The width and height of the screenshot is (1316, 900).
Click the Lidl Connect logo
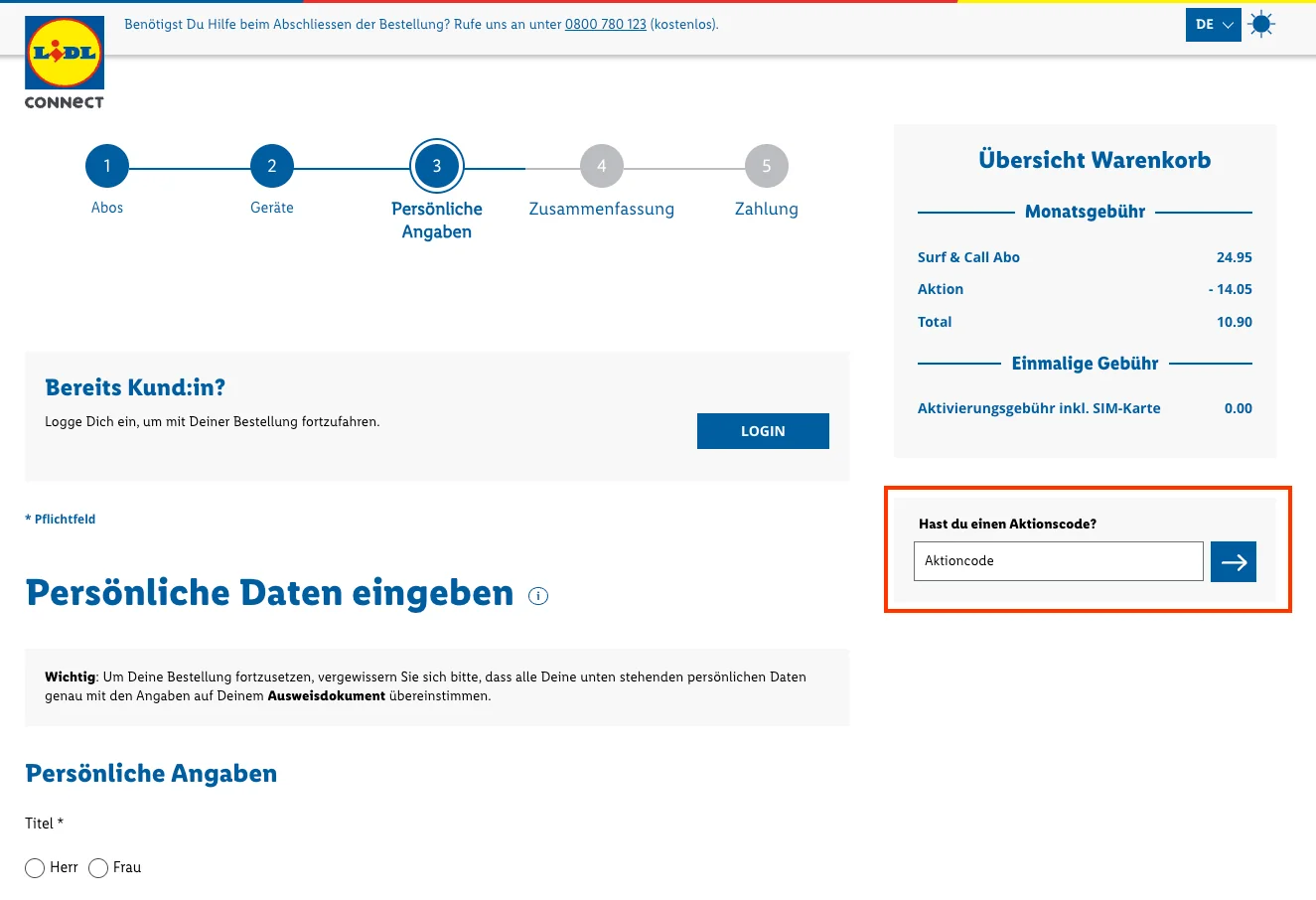pyautogui.click(x=65, y=62)
